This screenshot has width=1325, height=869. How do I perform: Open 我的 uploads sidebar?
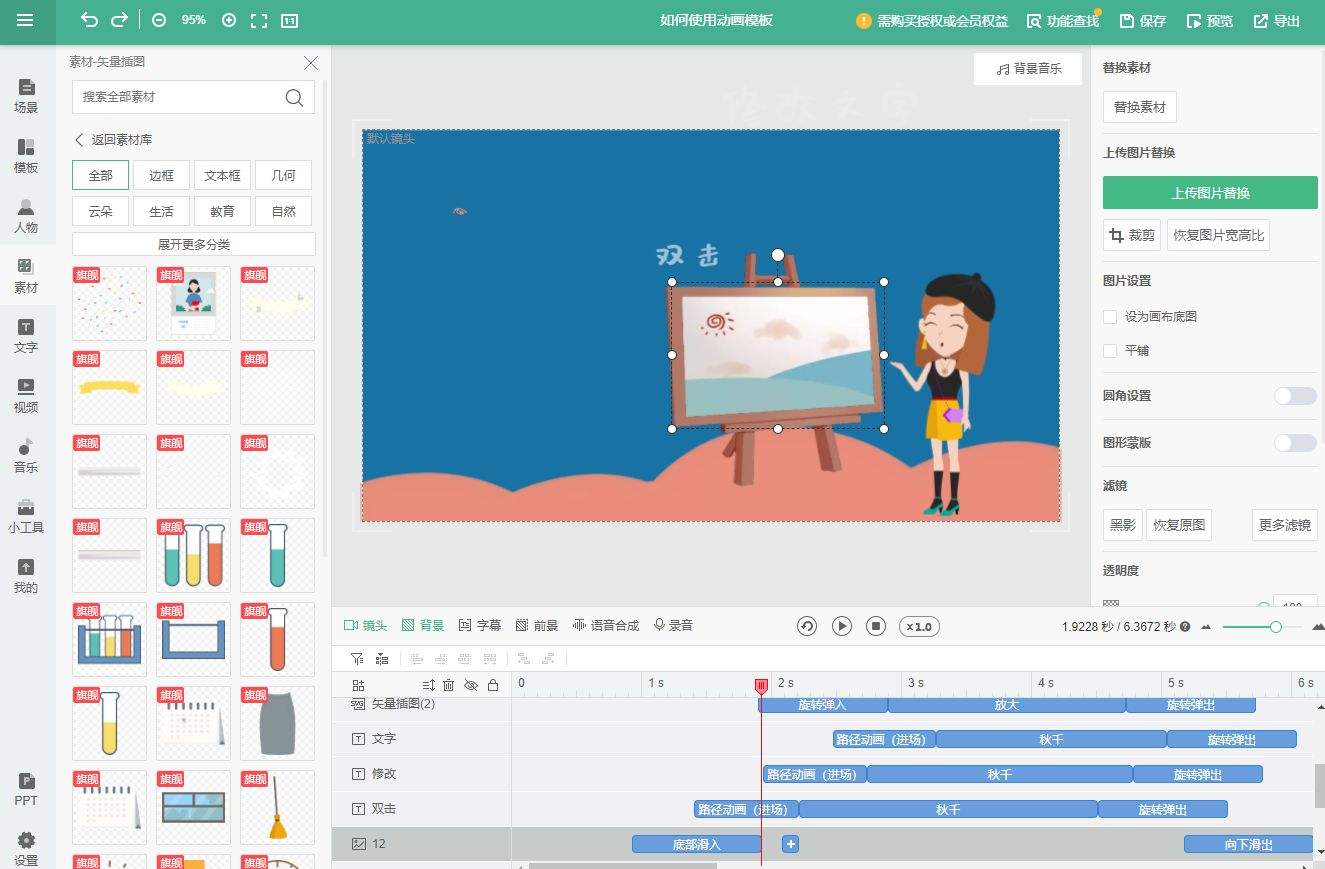click(26, 576)
